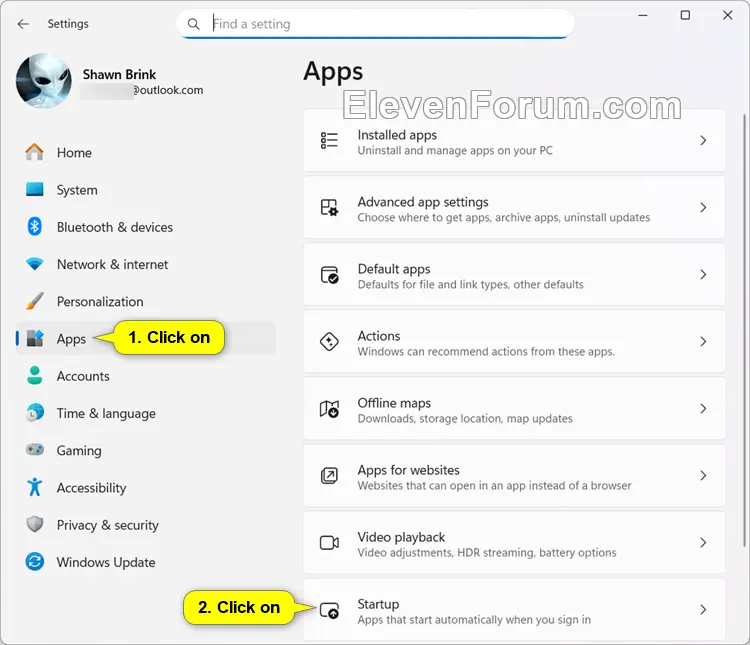Click the Accessibility figure icon
The image size is (750, 645).
(34, 487)
